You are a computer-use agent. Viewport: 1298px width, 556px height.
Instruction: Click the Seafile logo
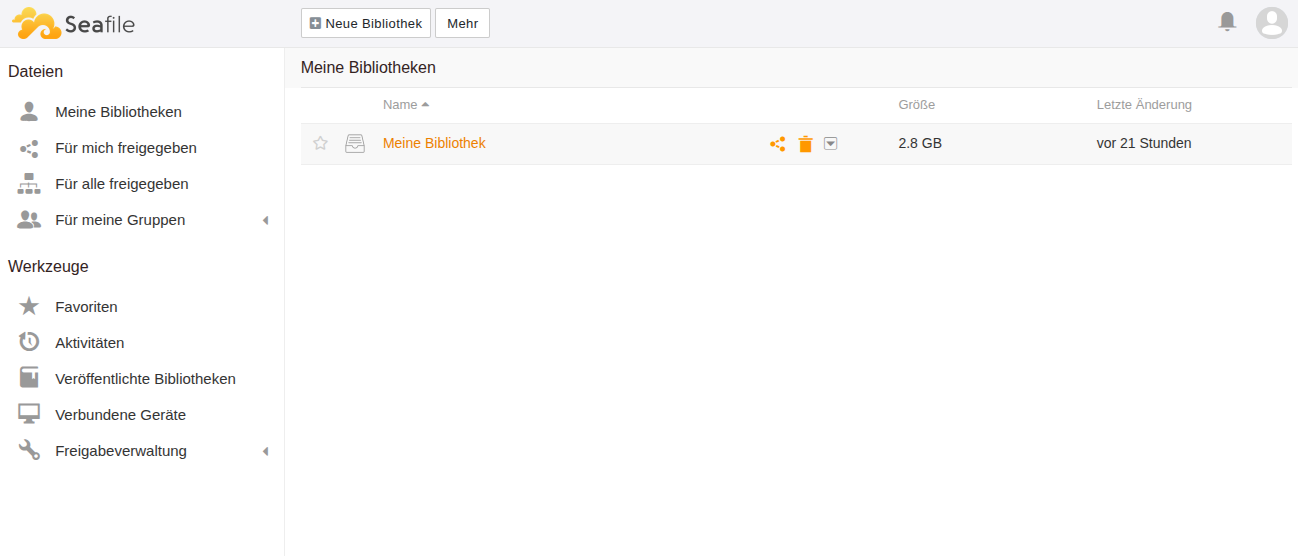73,23
